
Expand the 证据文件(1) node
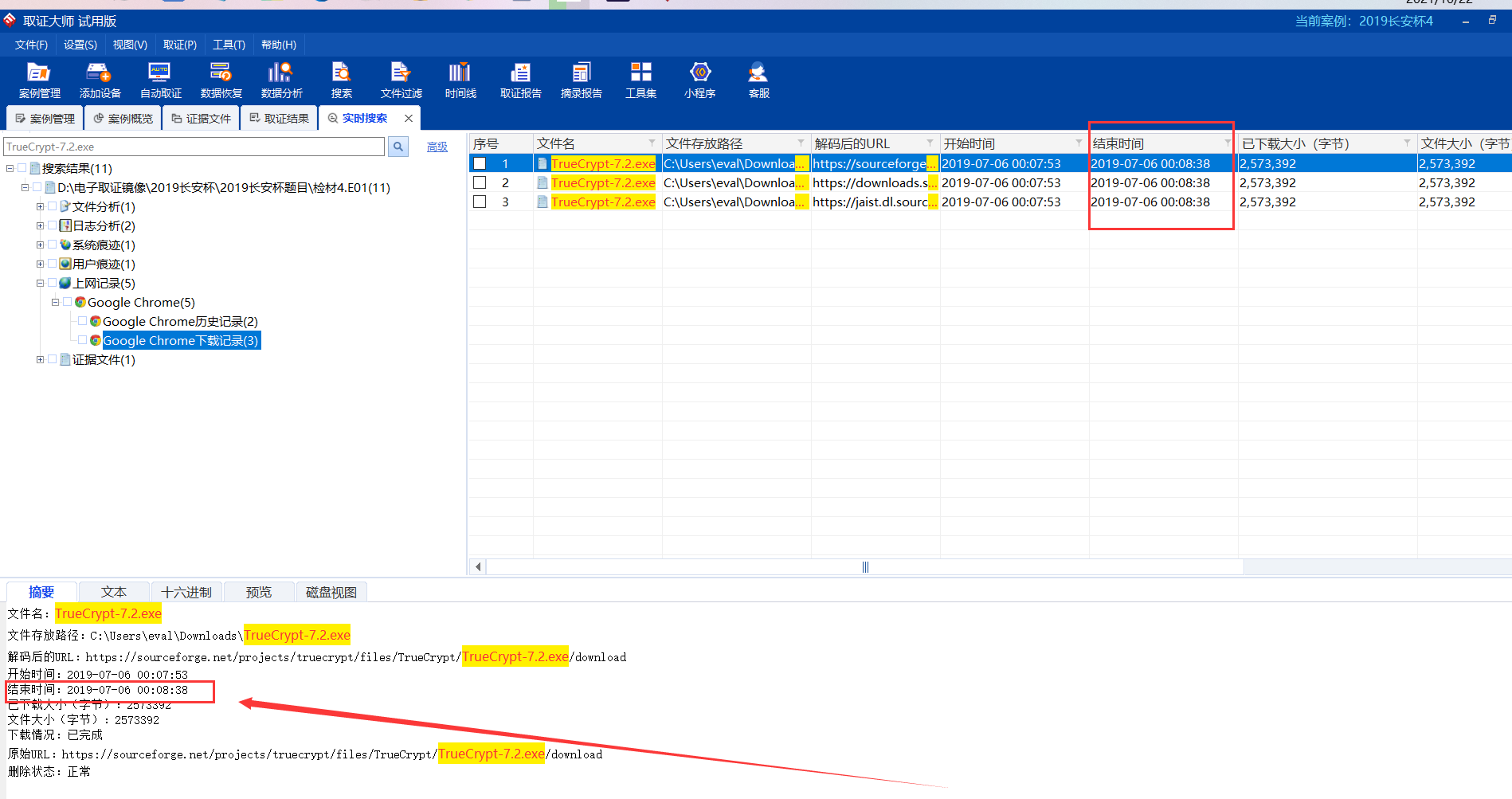click(x=40, y=359)
